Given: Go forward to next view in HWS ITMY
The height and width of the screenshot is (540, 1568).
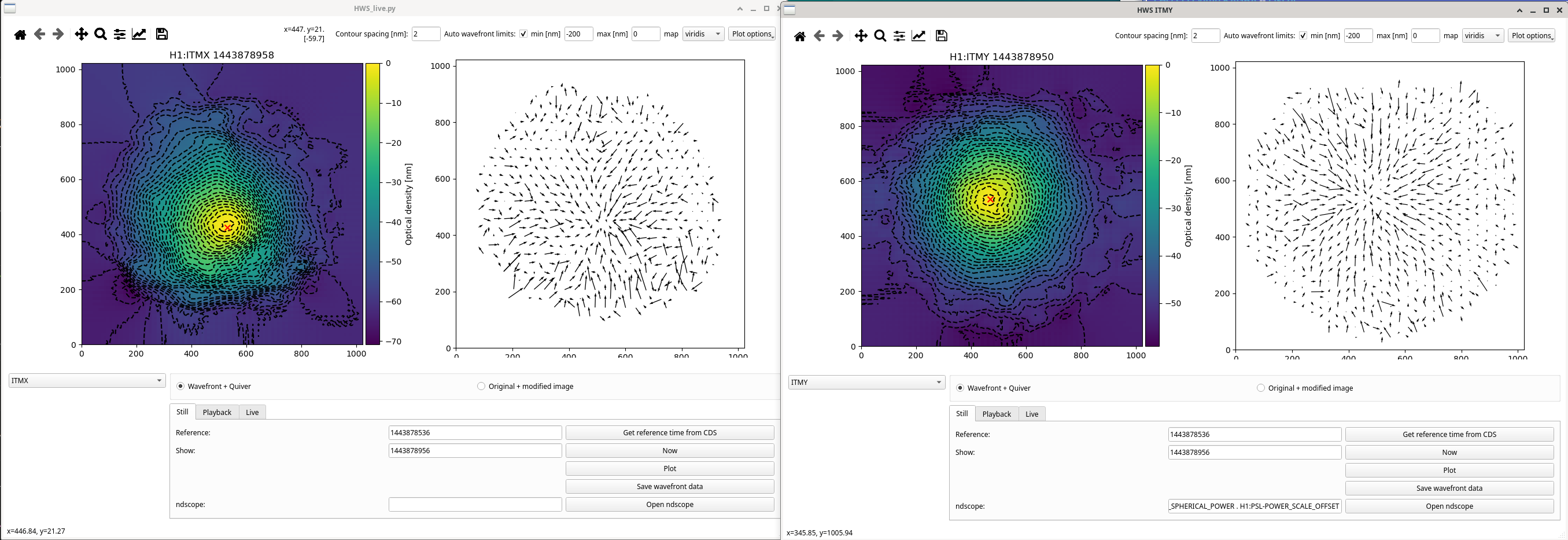Looking at the screenshot, I should point(838,36).
